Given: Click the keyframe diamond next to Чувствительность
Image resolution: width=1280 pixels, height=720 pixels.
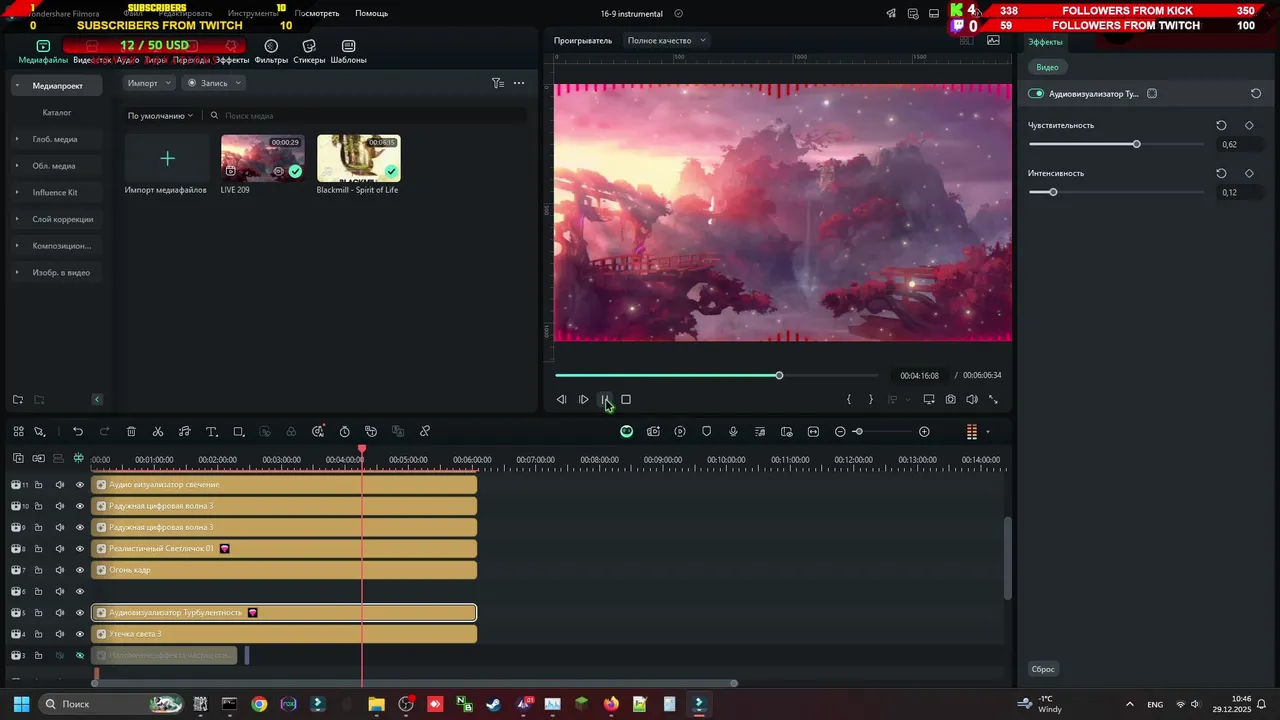Looking at the screenshot, I should click(x=1249, y=125).
